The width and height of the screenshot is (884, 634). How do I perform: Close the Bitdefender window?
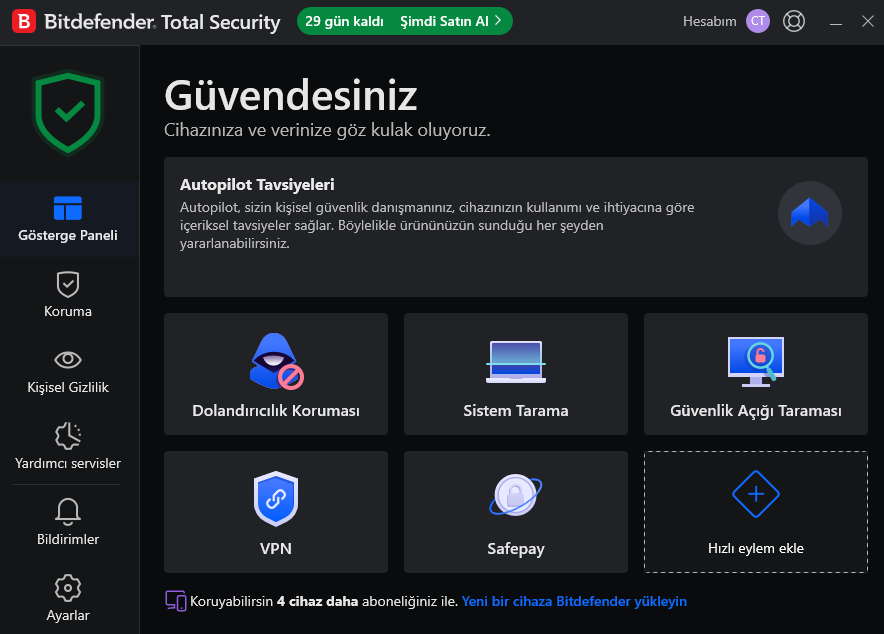[x=868, y=21]
